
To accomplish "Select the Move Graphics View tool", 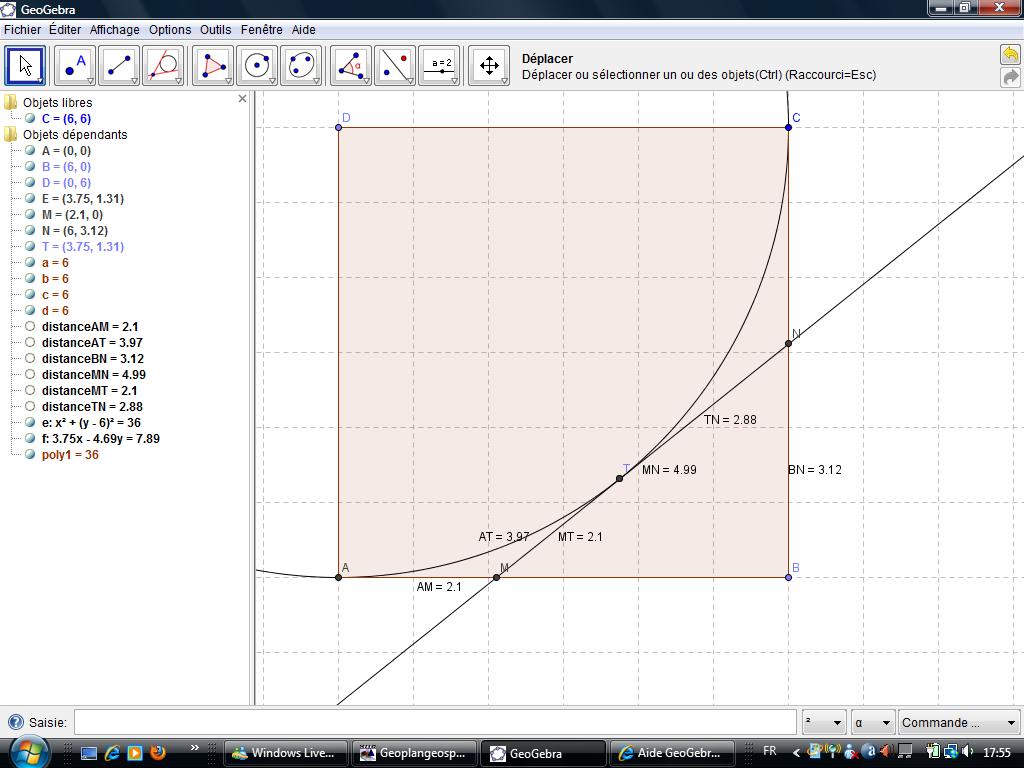I will click(489, 66).
